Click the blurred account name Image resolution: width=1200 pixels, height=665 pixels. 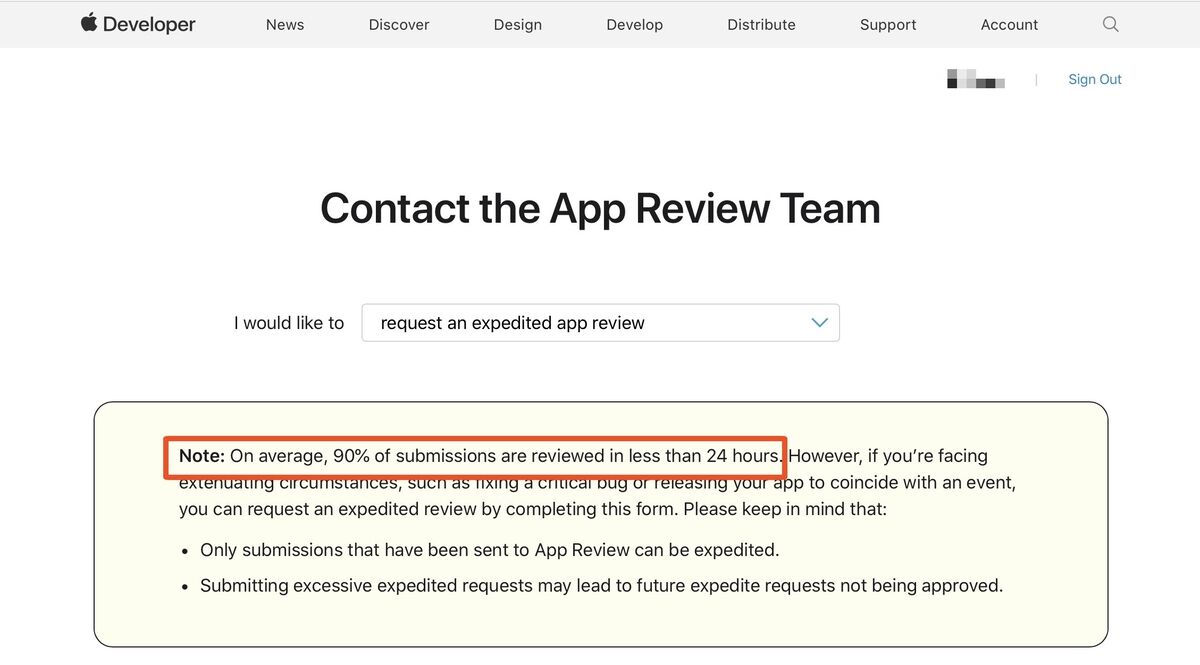pos(975,79)
